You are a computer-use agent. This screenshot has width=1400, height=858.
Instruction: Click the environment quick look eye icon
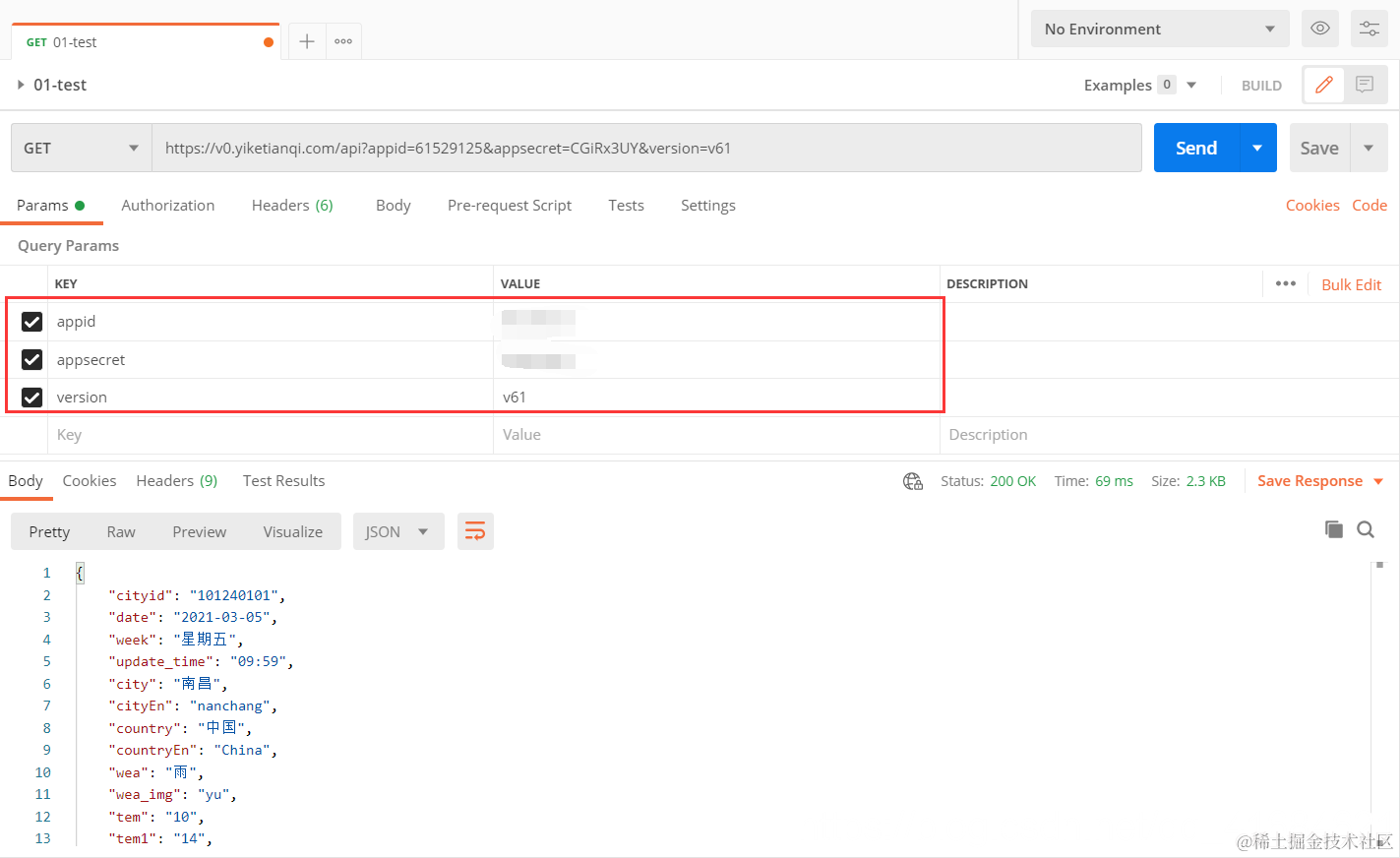tap(1320, 29)
